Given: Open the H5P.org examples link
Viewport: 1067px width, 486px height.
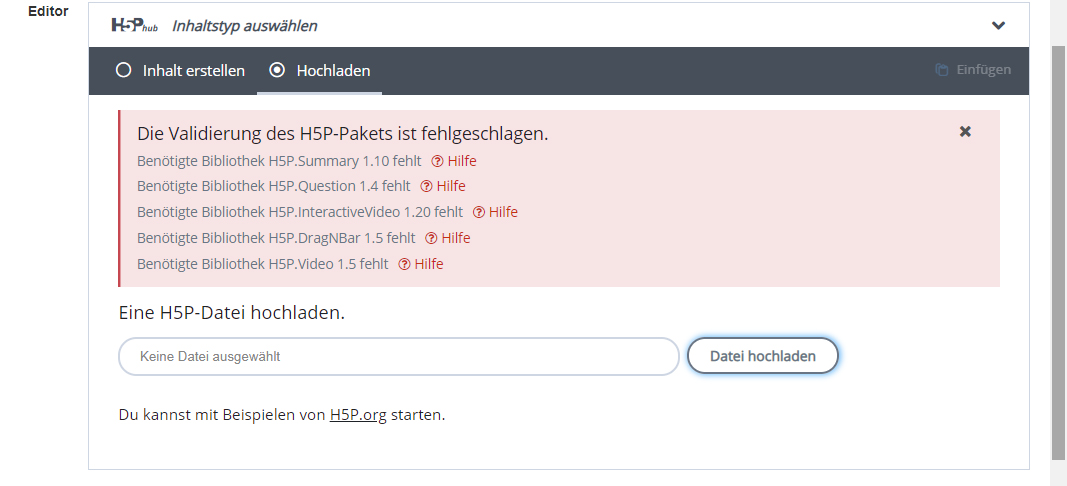Looking at the screenshot, I should coord(358,415).
